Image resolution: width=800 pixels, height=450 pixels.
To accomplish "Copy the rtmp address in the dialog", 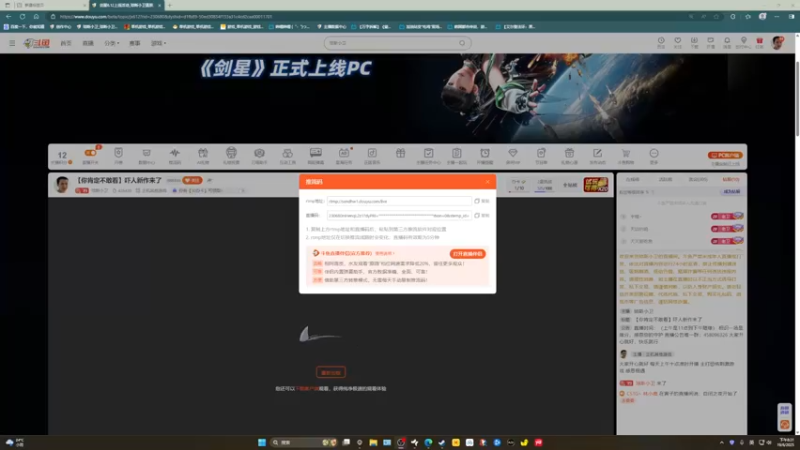I will coord(482,201).
